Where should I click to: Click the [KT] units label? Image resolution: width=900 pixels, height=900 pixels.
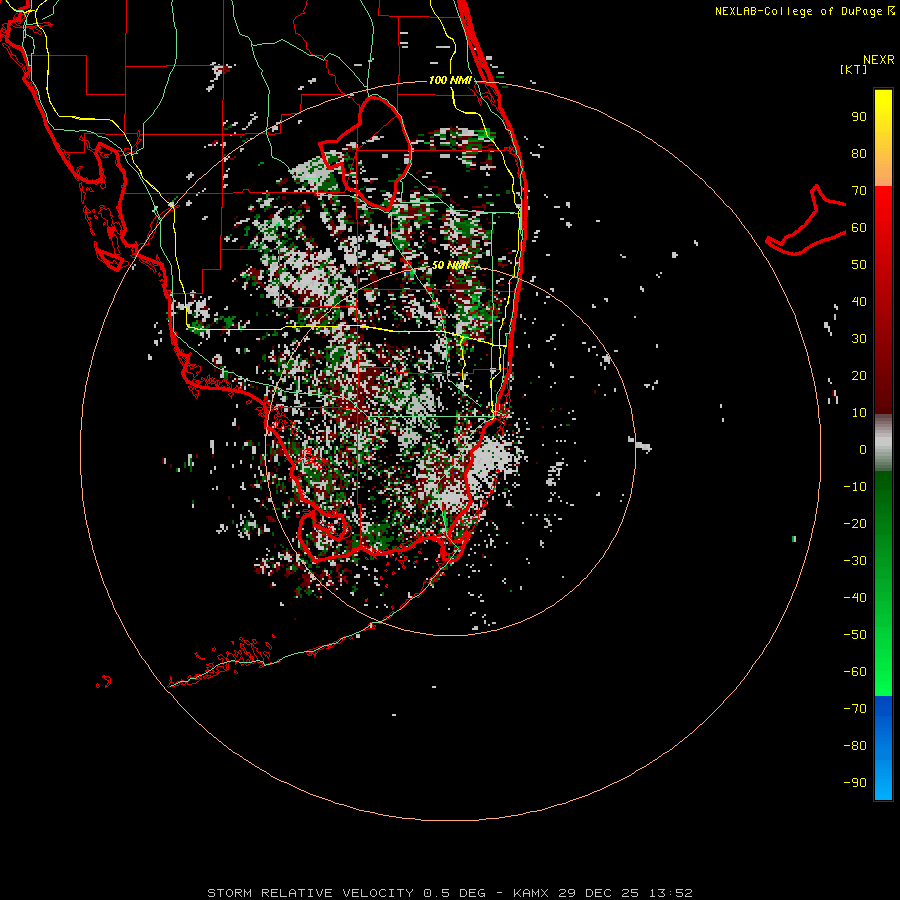pyautogui.click(x=854, y=69)
